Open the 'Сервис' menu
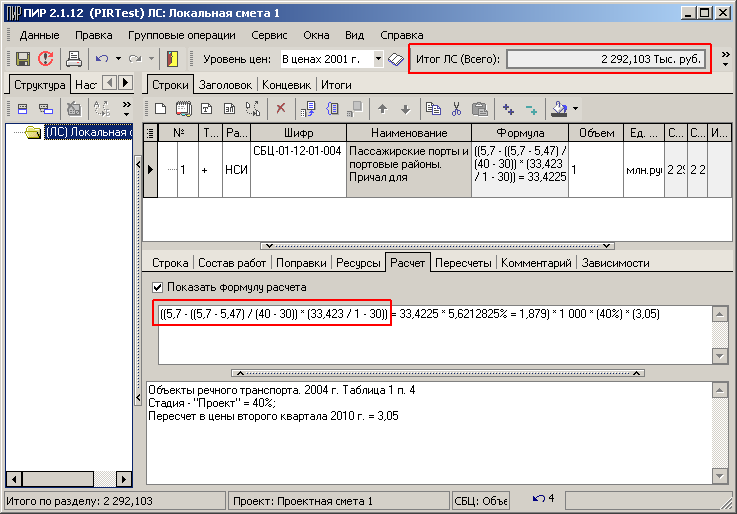Screen dimensions: 737x514 pyautogui.click(x=269, y=35)
